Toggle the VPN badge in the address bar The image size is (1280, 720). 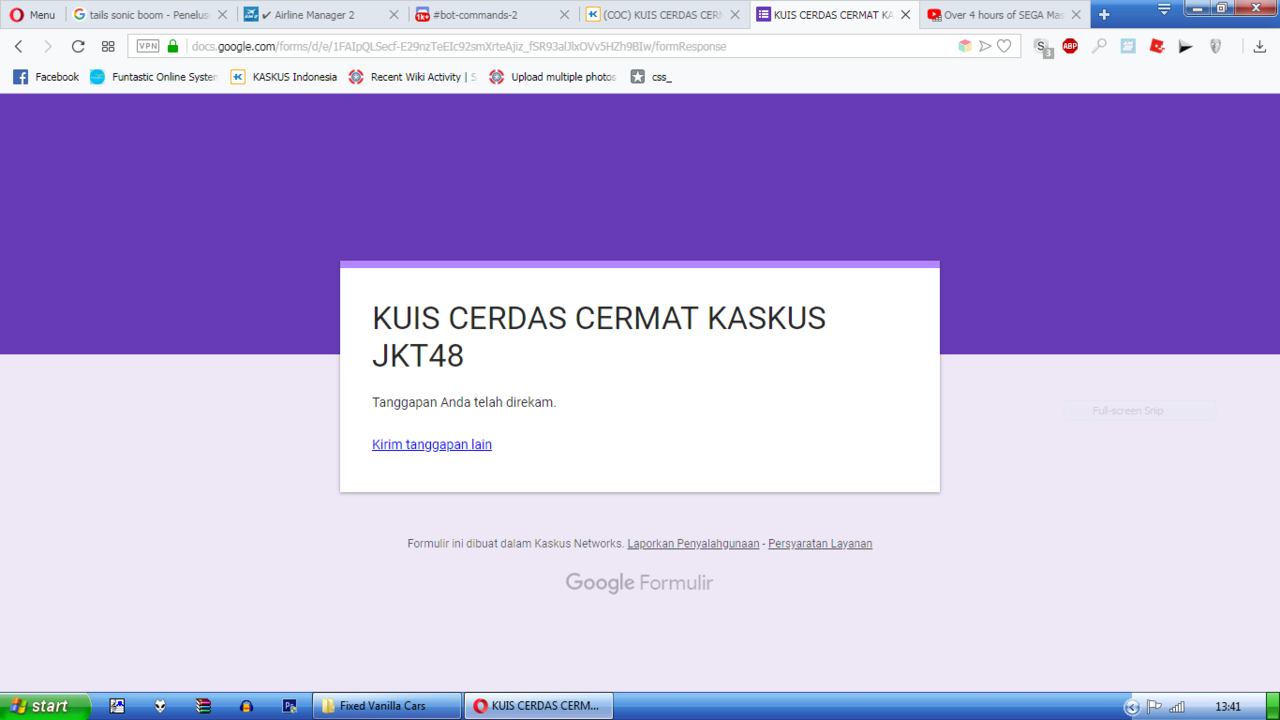(148, 46)
